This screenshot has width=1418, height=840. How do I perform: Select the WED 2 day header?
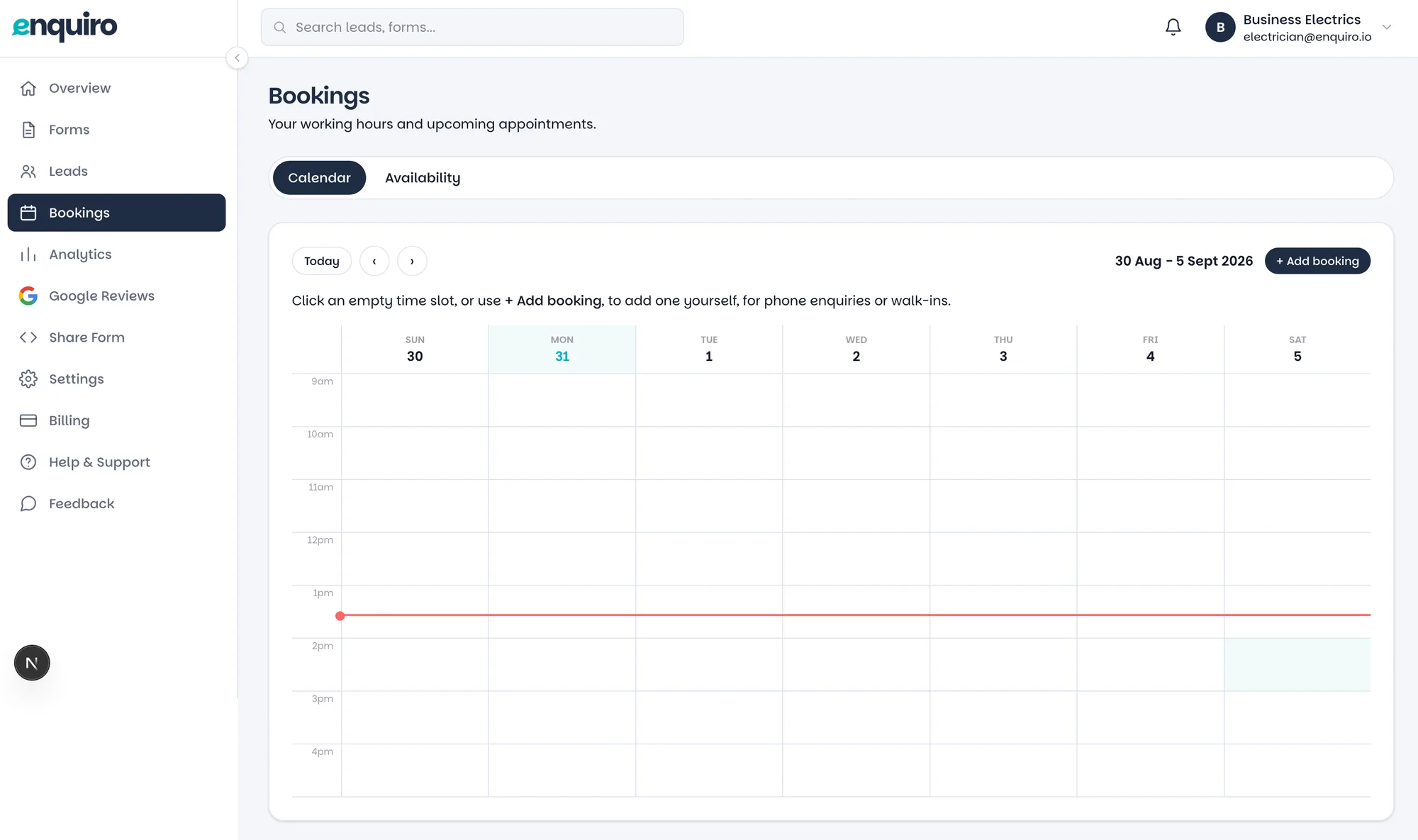point(856,349)
